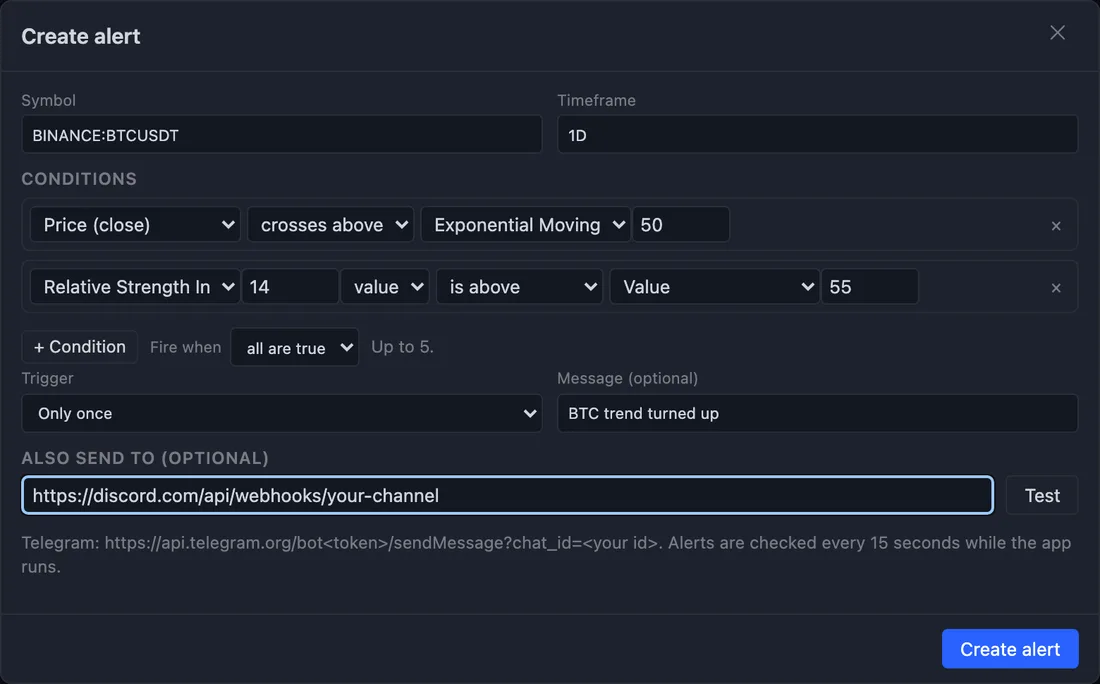Image resolution: width=1100 pixels, height=684 pixels.
Task: Remove the Price (close) condition row
Action: pyautogui.click(x=1056, y=226)
